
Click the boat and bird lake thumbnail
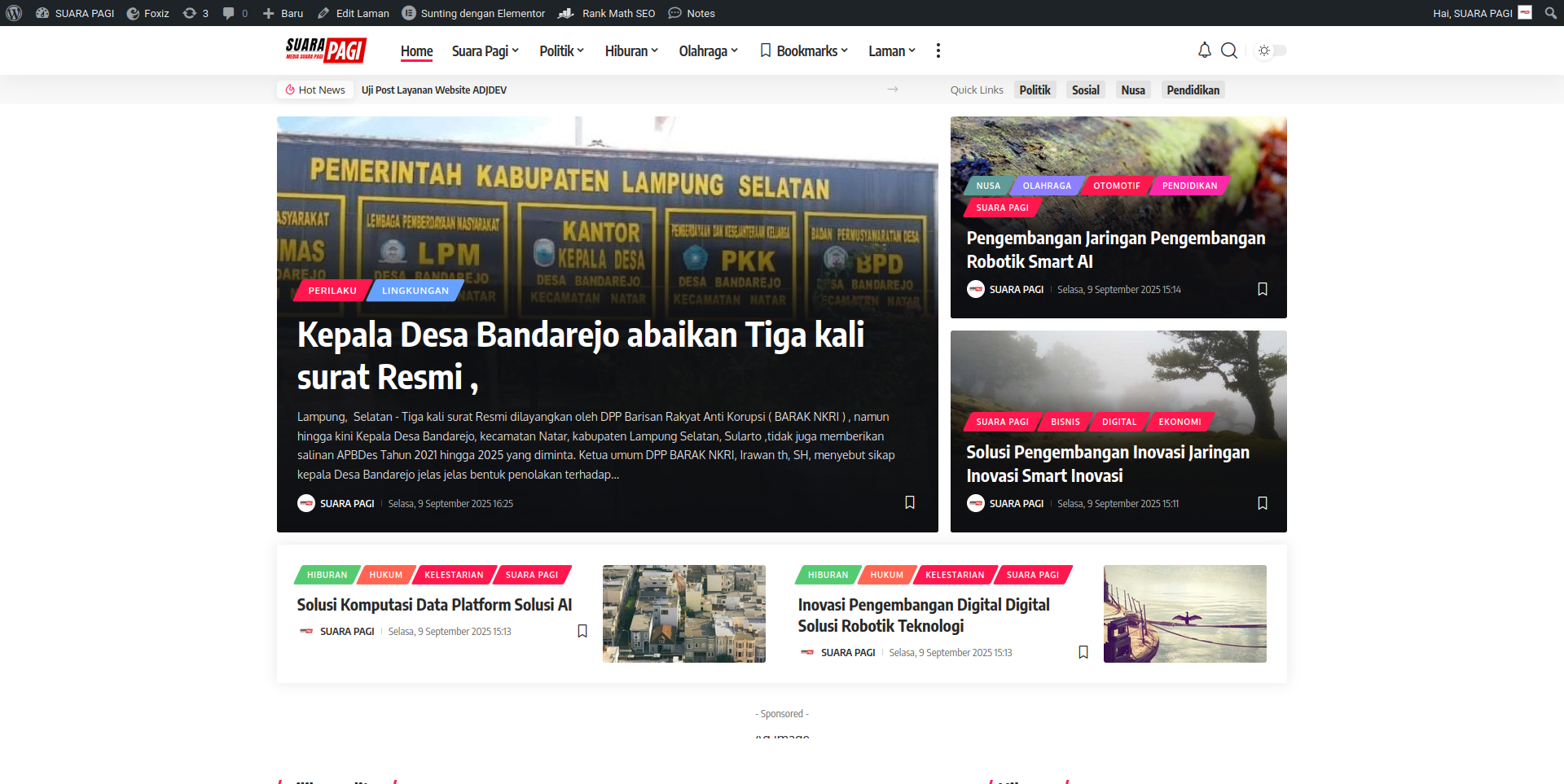pyautogui.click(x=1185, y=614)
